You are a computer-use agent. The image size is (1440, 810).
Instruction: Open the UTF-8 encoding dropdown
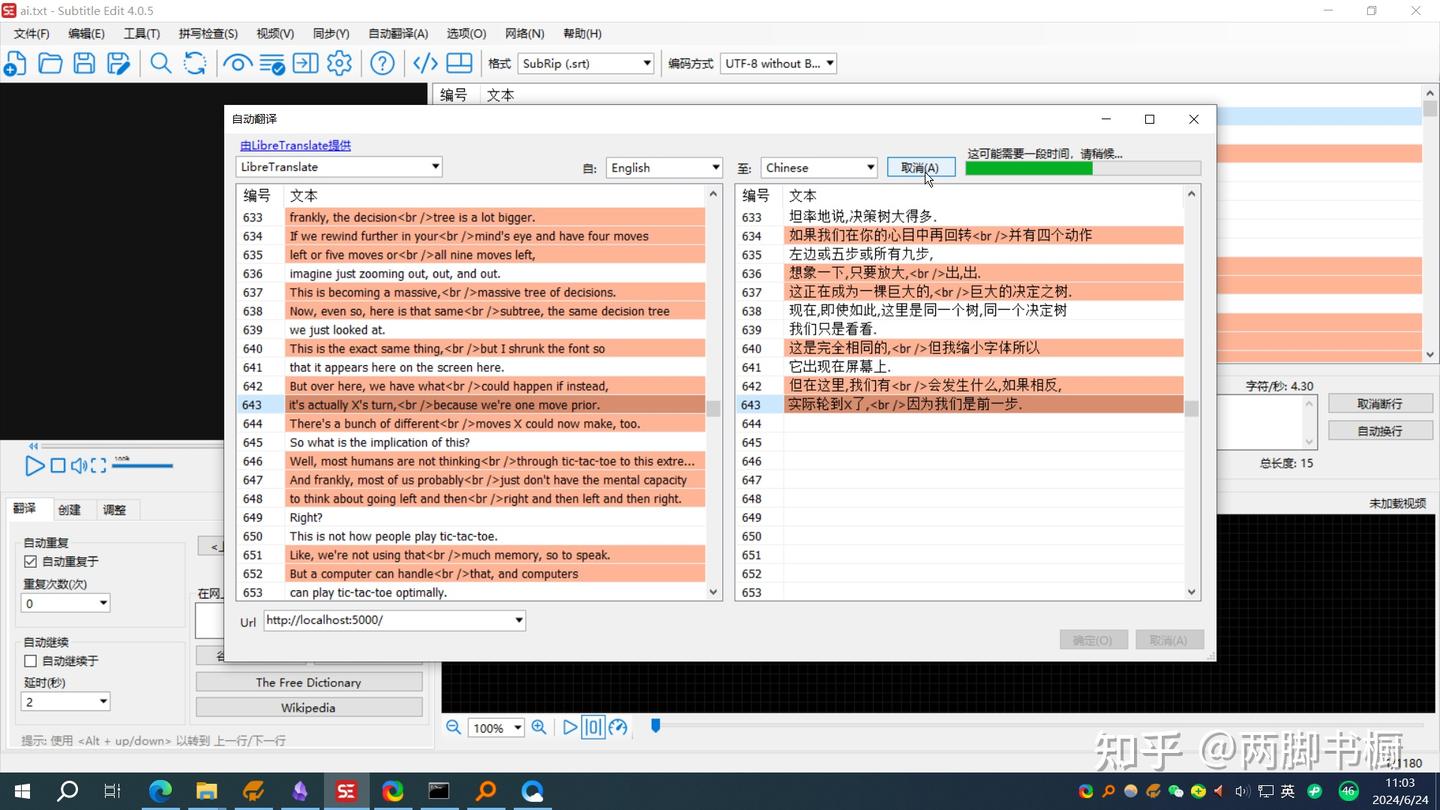778,63
